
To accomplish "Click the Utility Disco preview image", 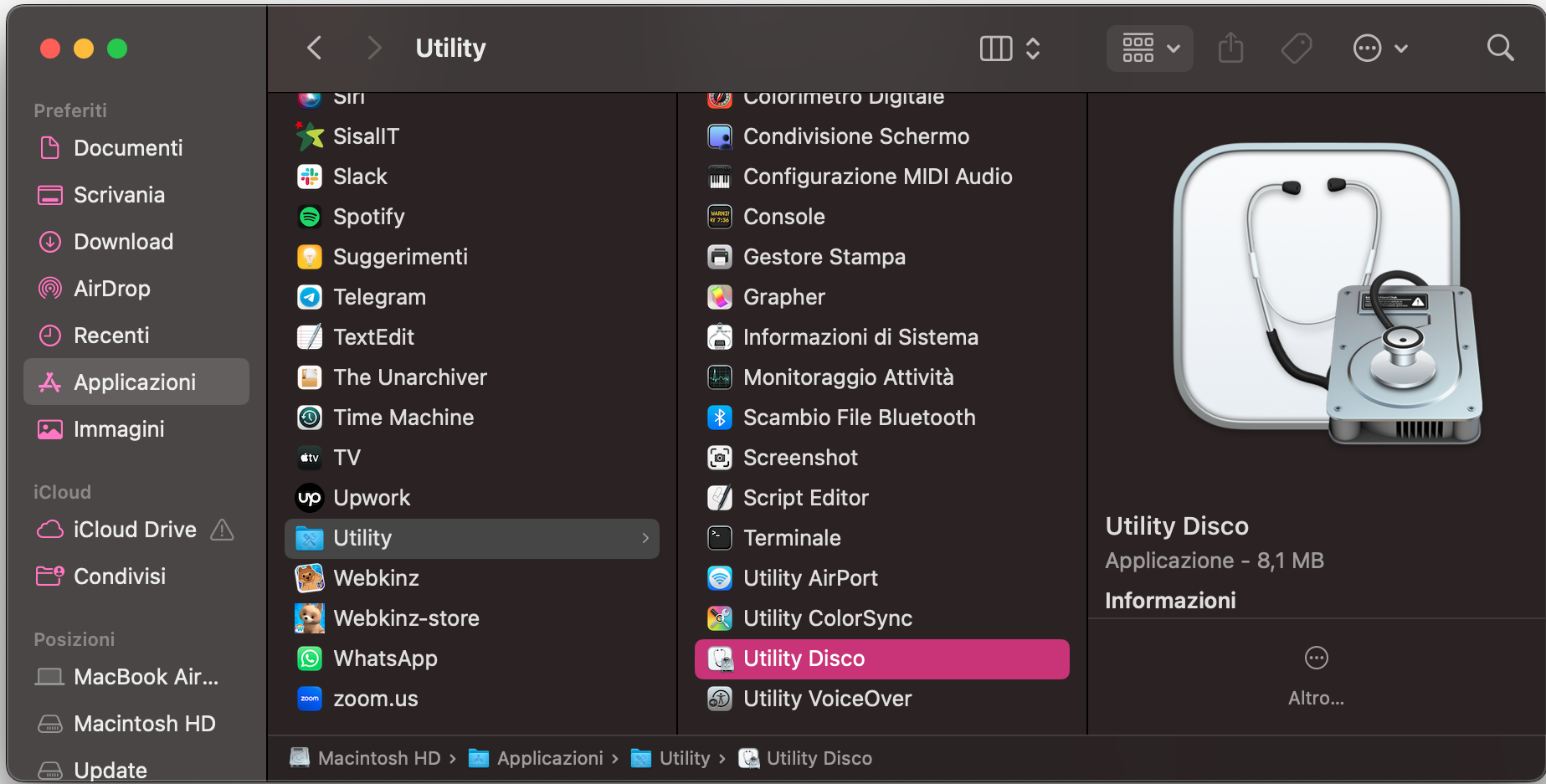I will (1328, 293).
